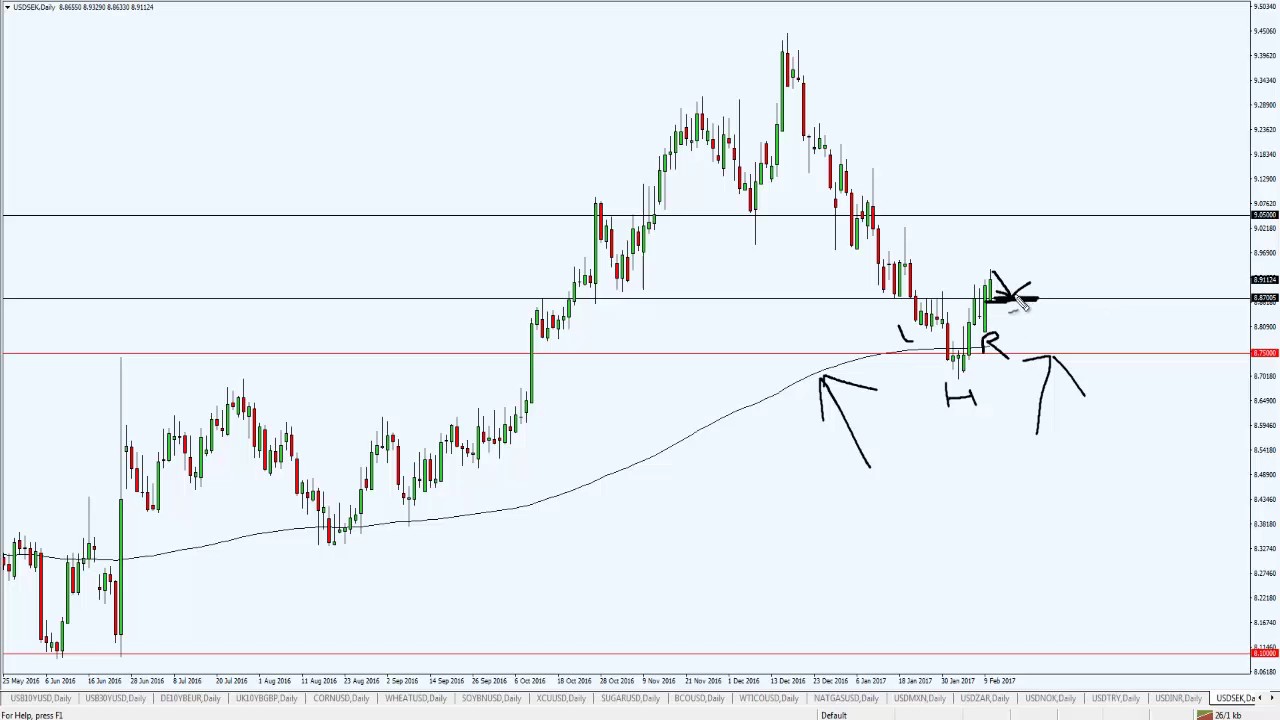Switch to the USDINR,Daily tab
The width and height of the screenshot is (1280, 720).
(x=1178, y=698)
